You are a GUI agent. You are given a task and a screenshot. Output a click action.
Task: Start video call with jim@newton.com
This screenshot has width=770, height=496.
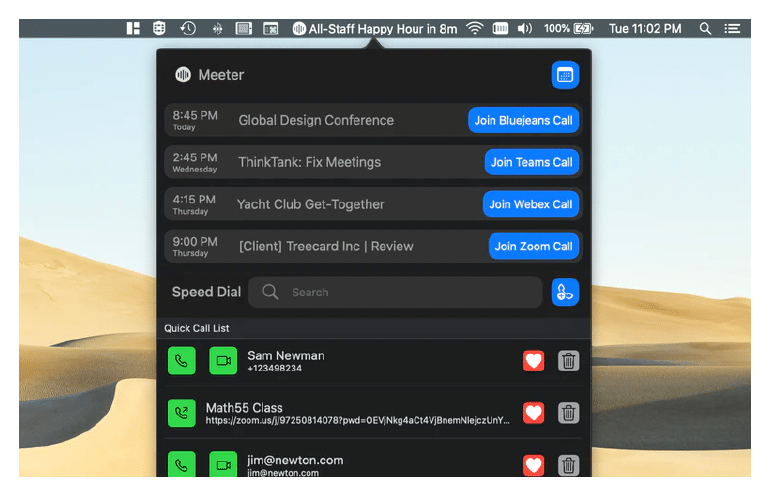click(x=223, y=464)
